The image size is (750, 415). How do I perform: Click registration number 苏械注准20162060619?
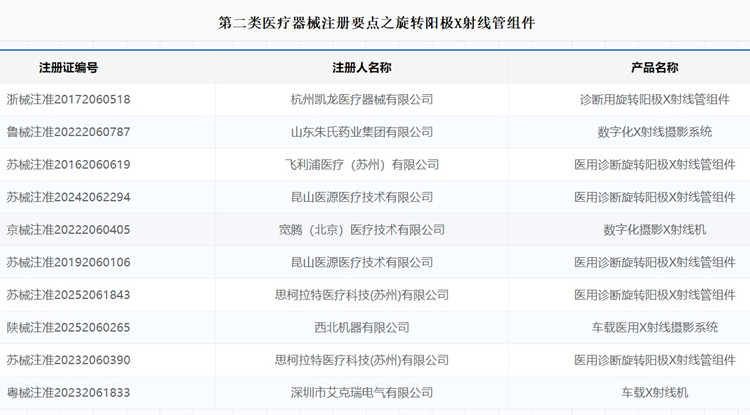68,165
